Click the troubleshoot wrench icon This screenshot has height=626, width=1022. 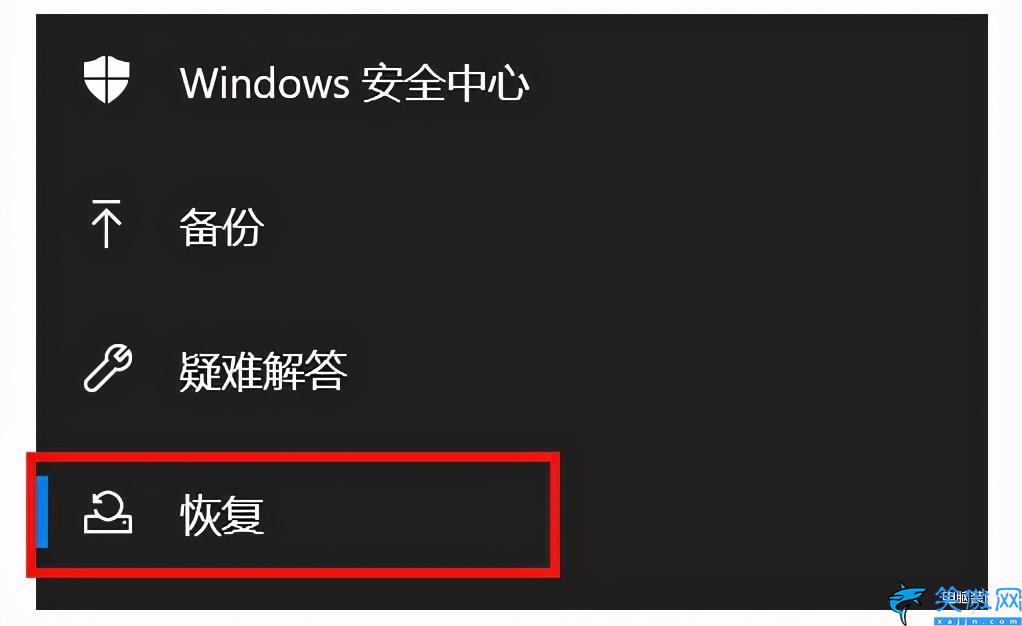[108, 368]
